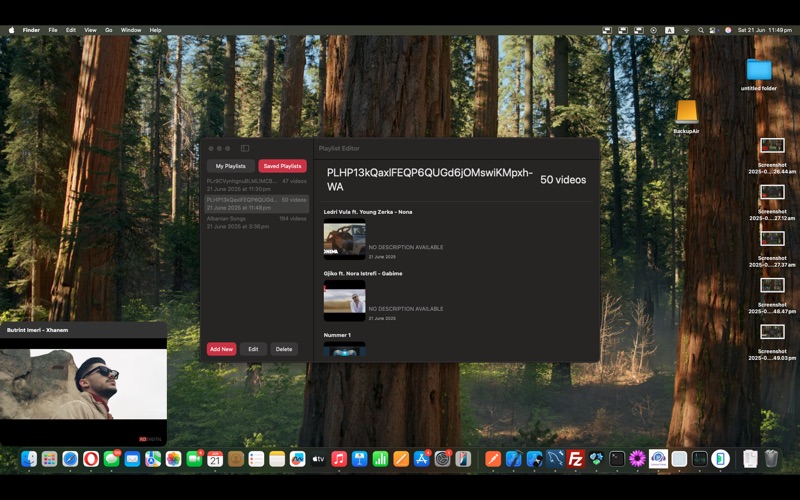Open FaceTime from the dock
The width and height of the screenshot is (800, 500).
click(x=194, y=459)
